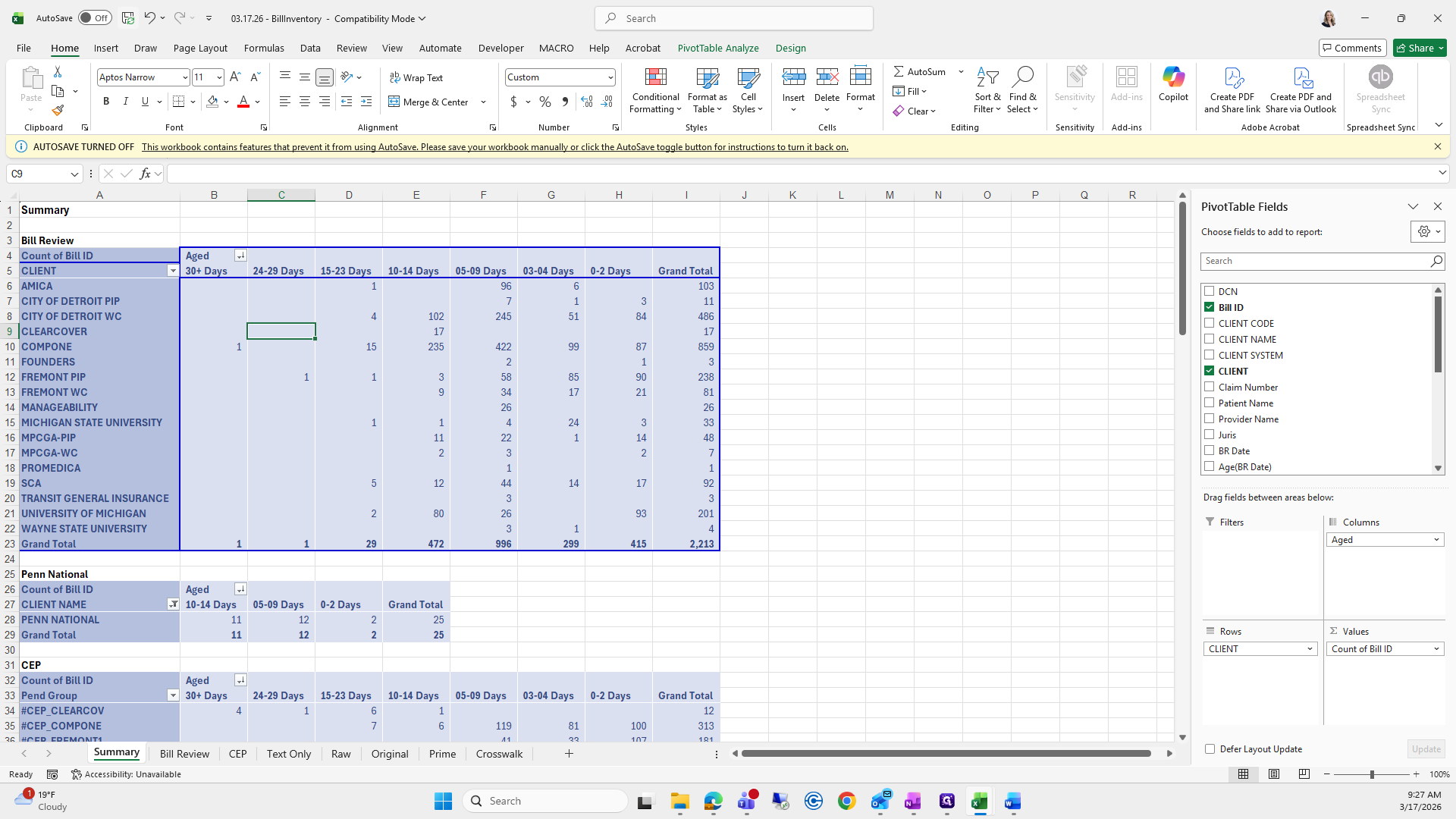Screen dimensions: 1456x819
Task: Click the Comments button
Action: click(x=1352, y=48)
